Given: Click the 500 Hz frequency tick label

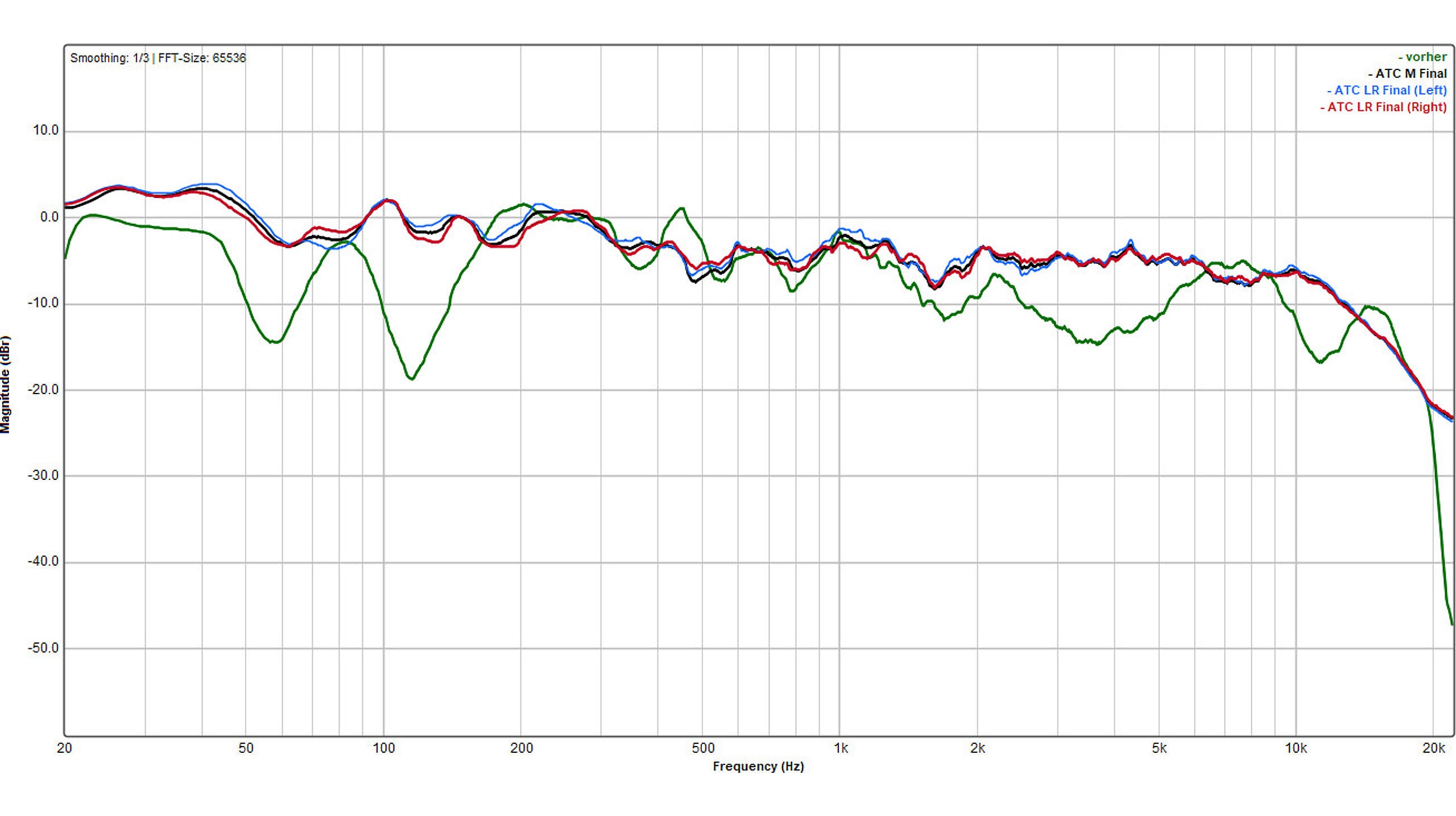Looking at the screenshot, I should [x=703, y=748].
